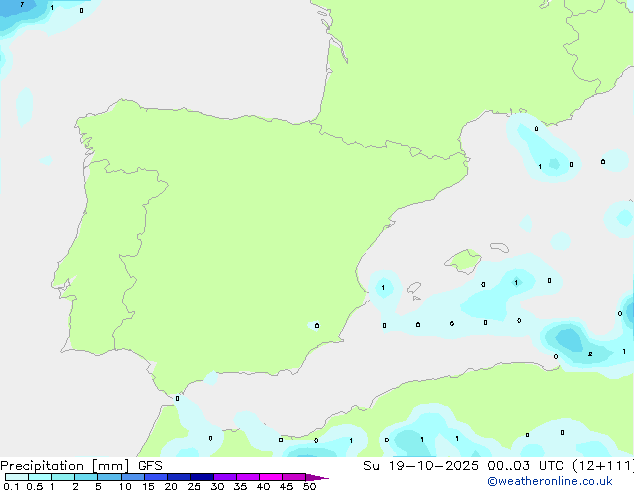Pick dark blue swatch between 20 and 25
634x490 pixels.
(179, 478)
